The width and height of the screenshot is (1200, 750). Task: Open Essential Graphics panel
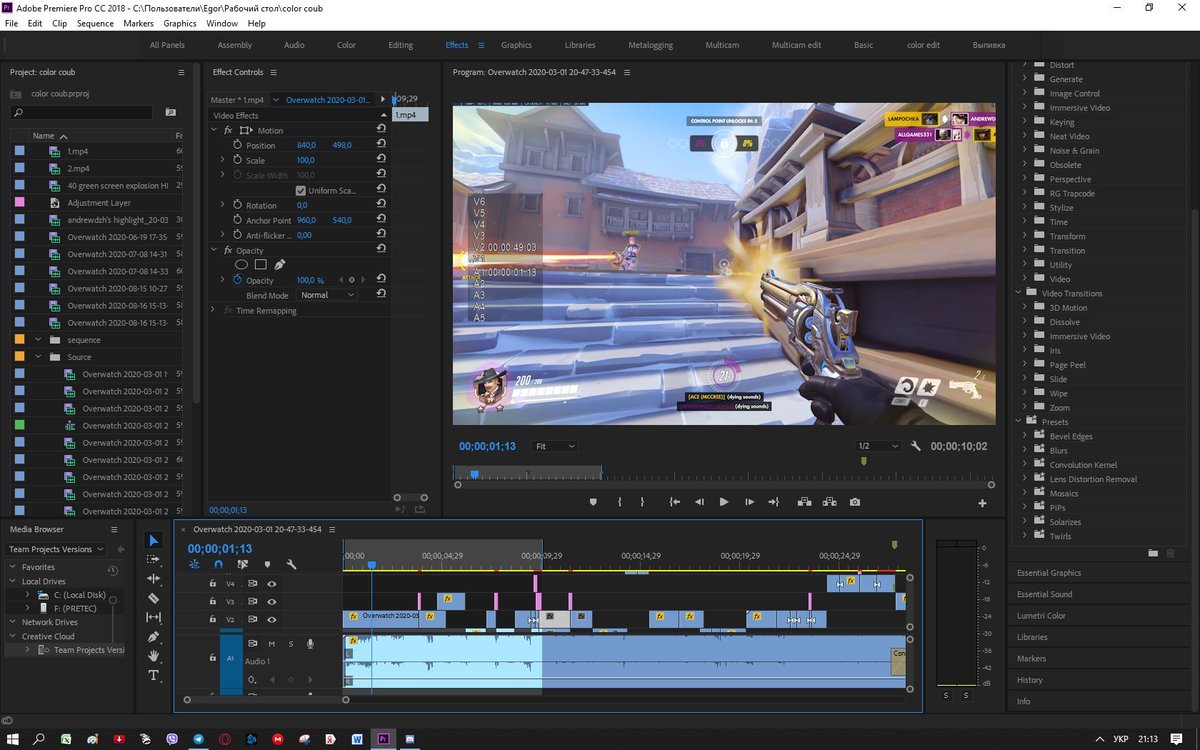(1049, 573)
